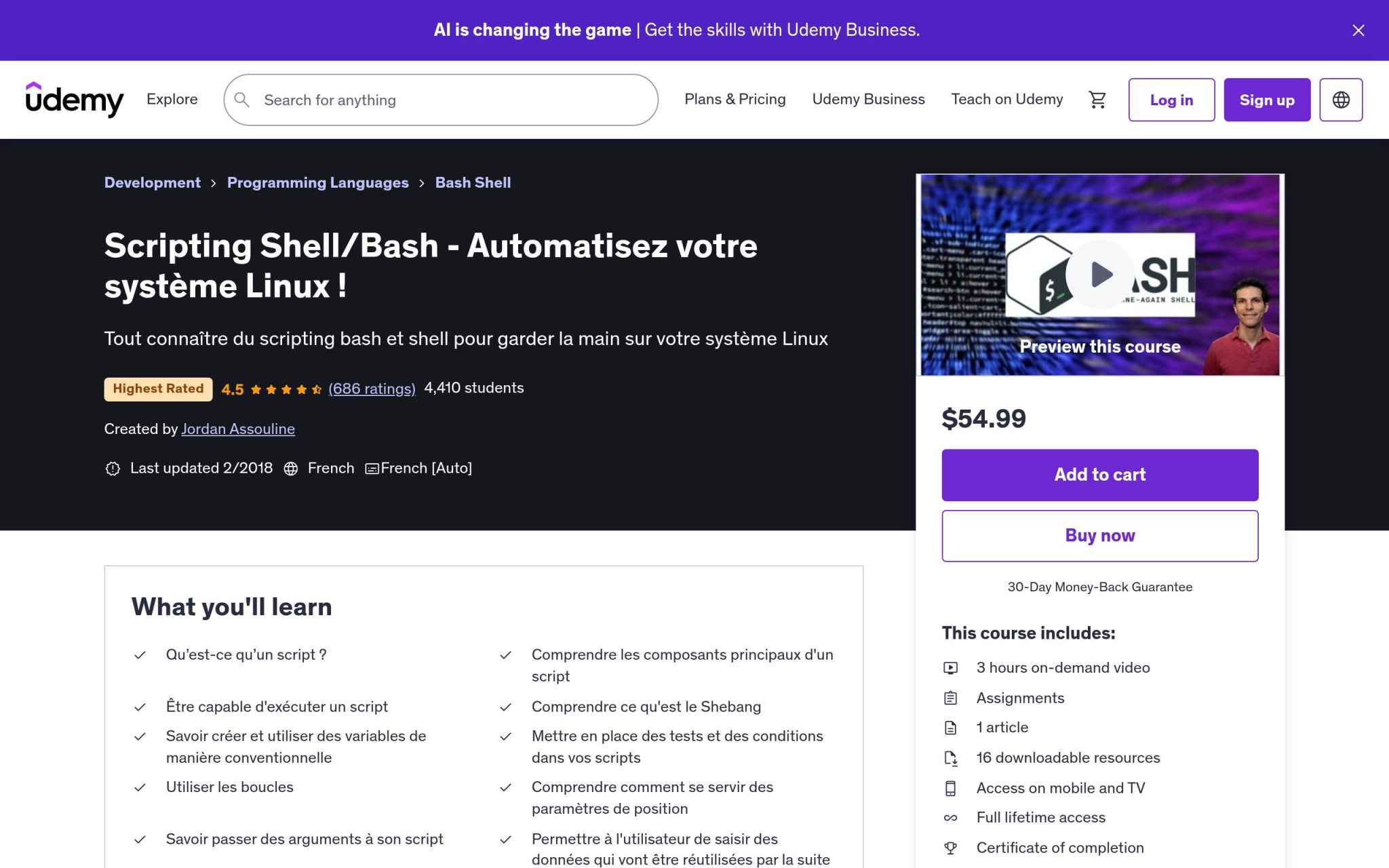Click the search magnifier icon
Image resolution: width=1389 pixels, height=868 pixels.
[242, 100]
